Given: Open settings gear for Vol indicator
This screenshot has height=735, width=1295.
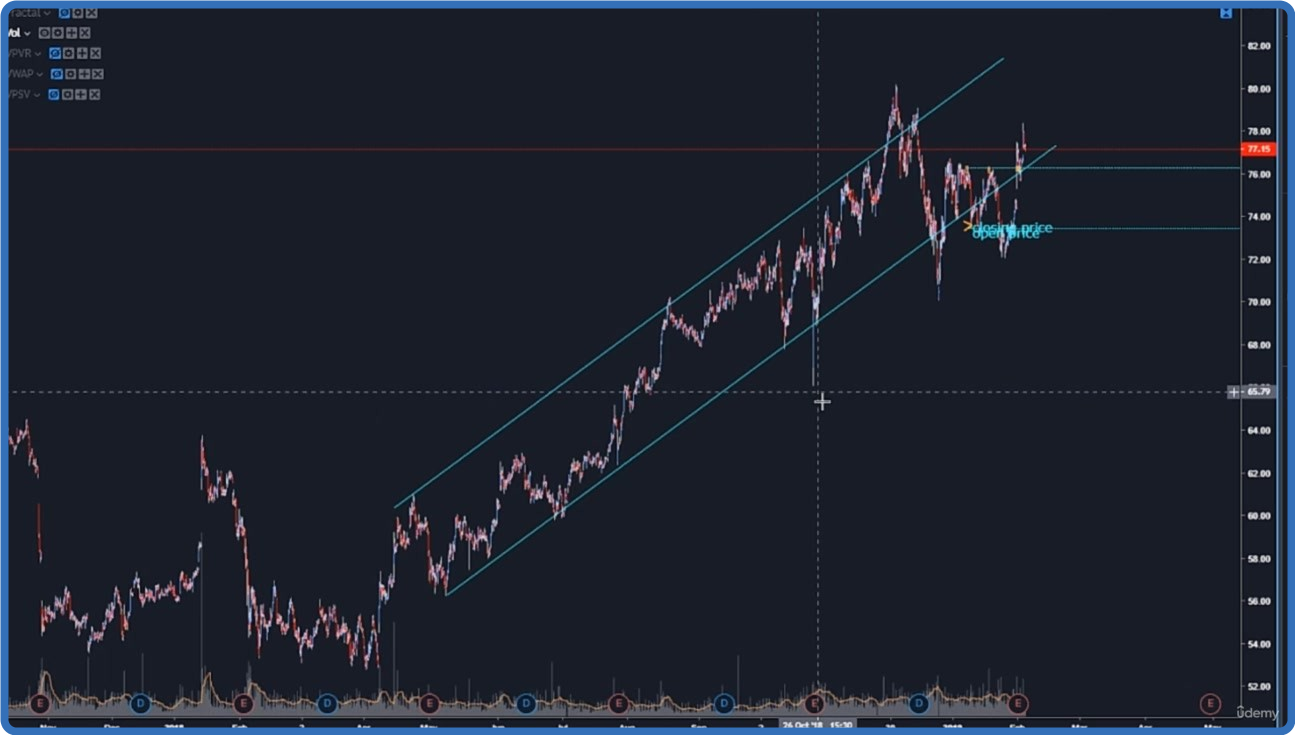Looking at the screenshot, I should [x=58, y=33].
